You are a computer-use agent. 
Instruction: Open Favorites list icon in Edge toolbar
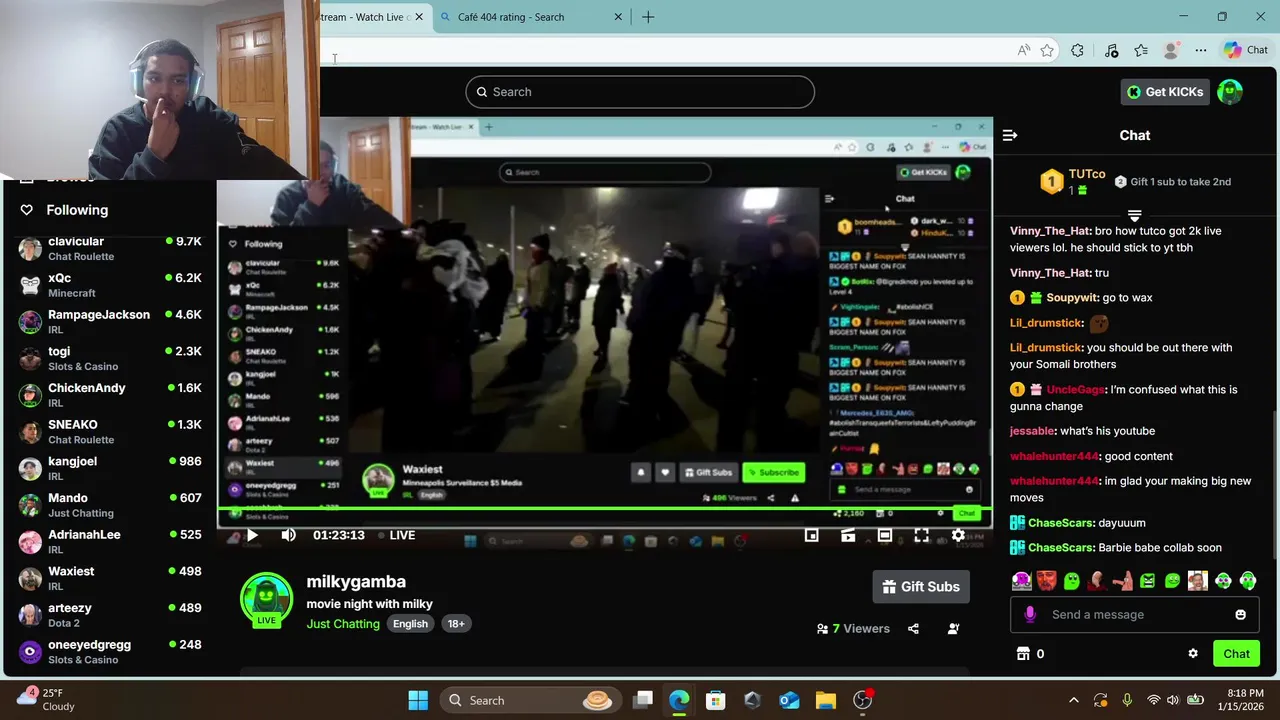pyautogui.click(x=1141, y=50)
